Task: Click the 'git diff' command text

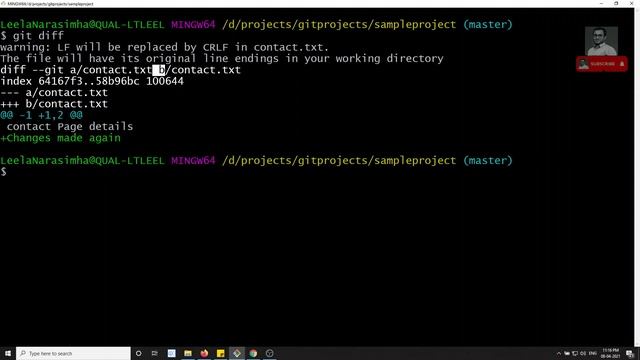Action: [38, 36]
